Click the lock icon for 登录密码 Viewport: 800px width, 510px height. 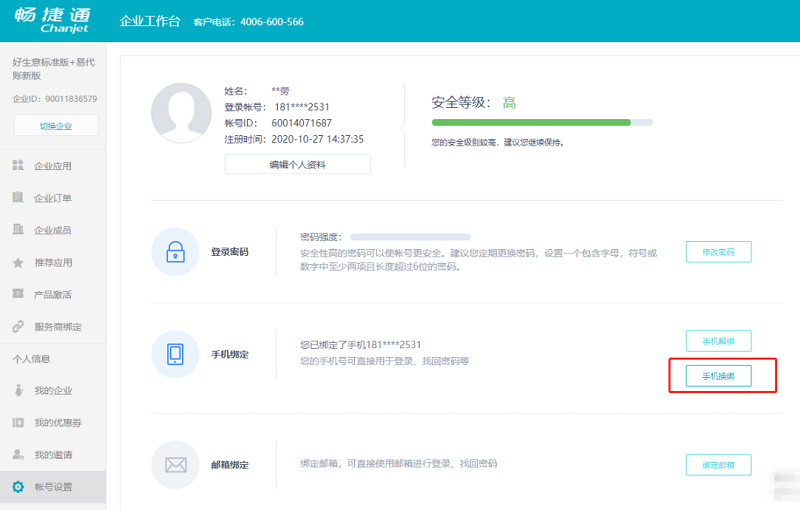tap(176, 252)
